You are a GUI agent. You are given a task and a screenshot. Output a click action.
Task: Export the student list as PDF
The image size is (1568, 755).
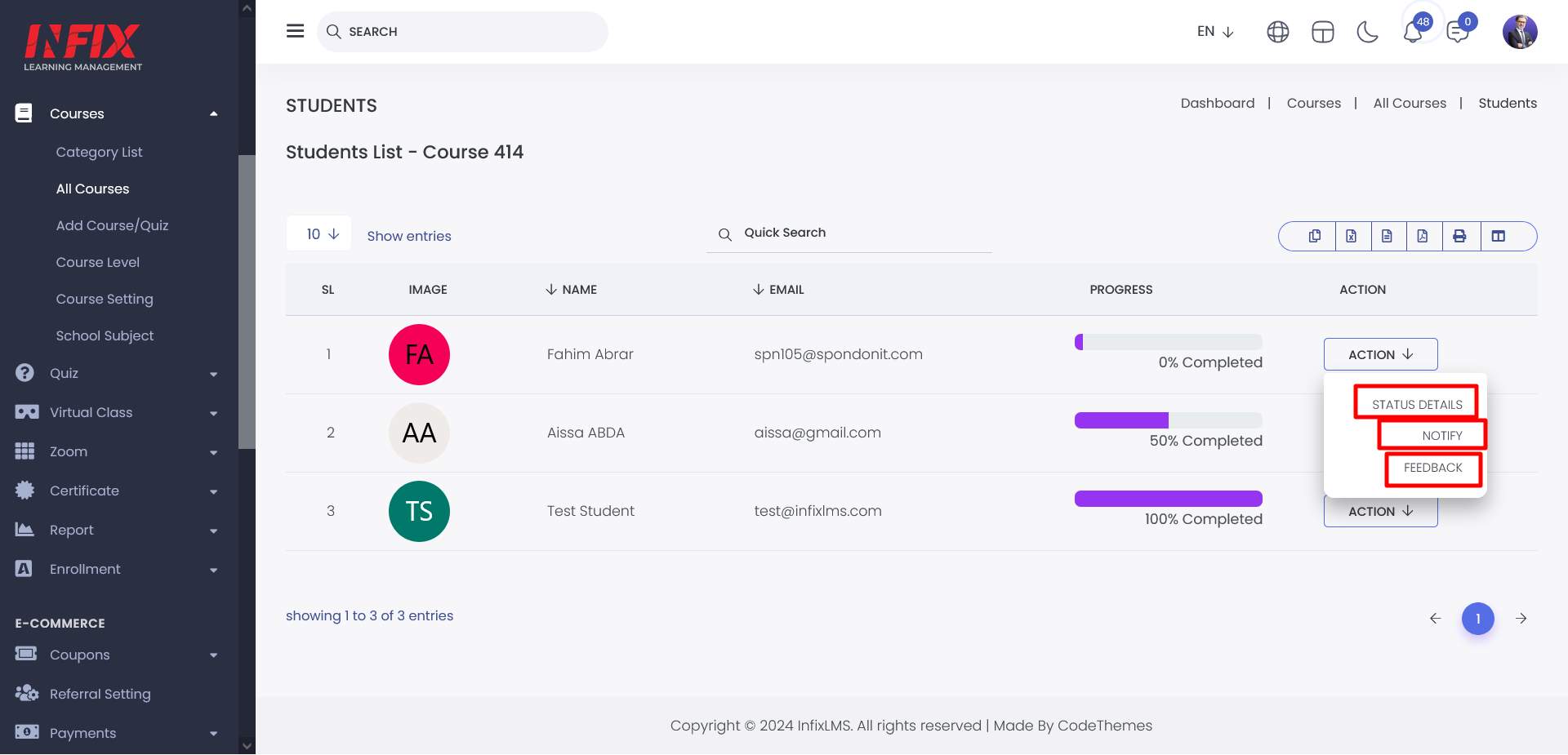[1423, 236]
